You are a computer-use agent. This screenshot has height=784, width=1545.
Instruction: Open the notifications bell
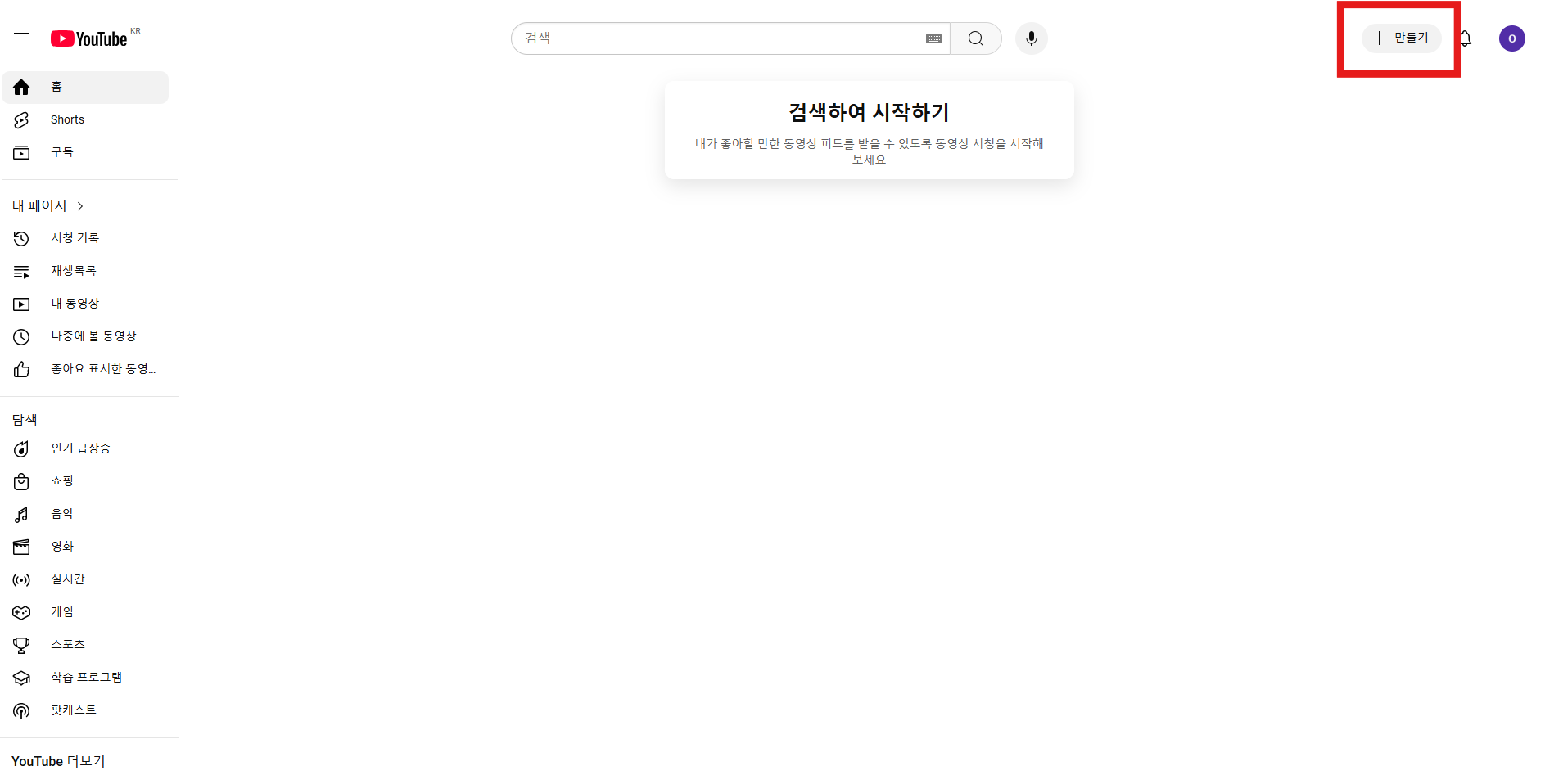pyautogui.click(x=1466, y=38)
